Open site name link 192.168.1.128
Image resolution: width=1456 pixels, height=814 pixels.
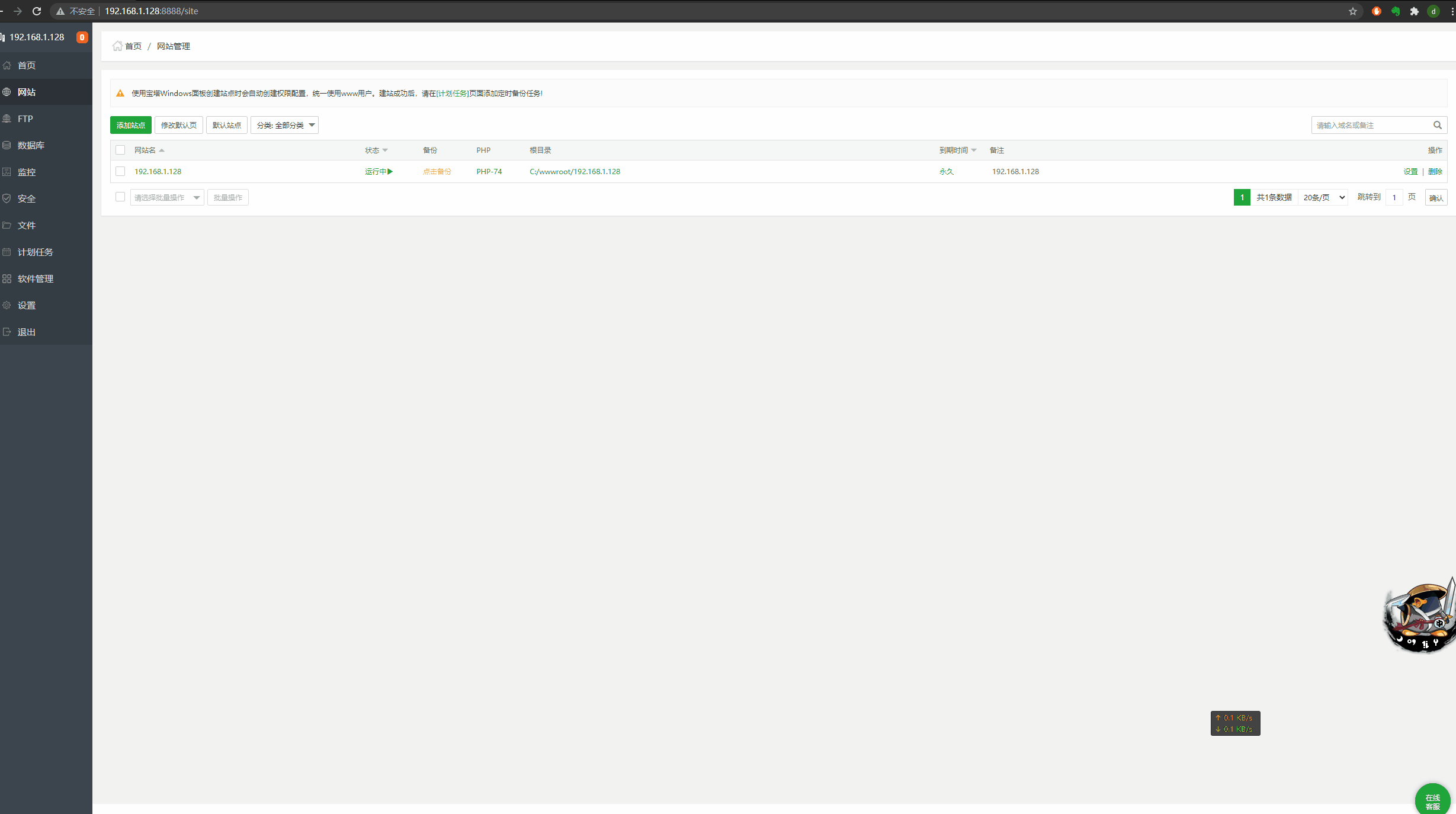pyautogui.click(x=158, y=172)
